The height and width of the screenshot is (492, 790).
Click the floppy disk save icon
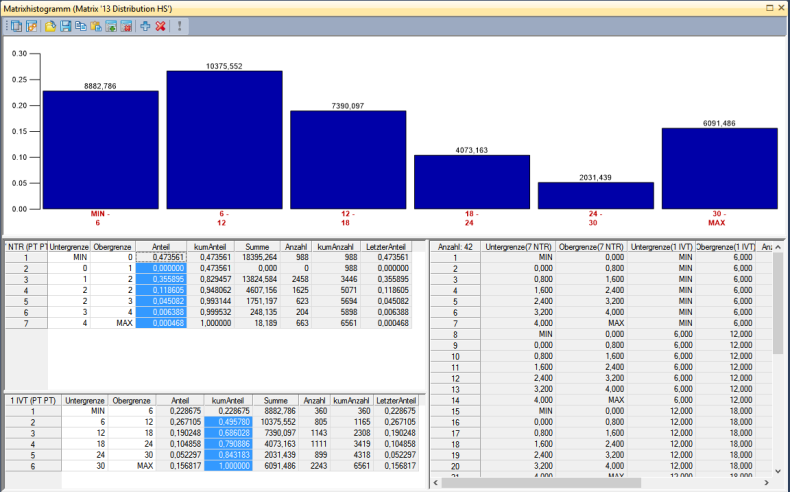(x=65, y=25)
